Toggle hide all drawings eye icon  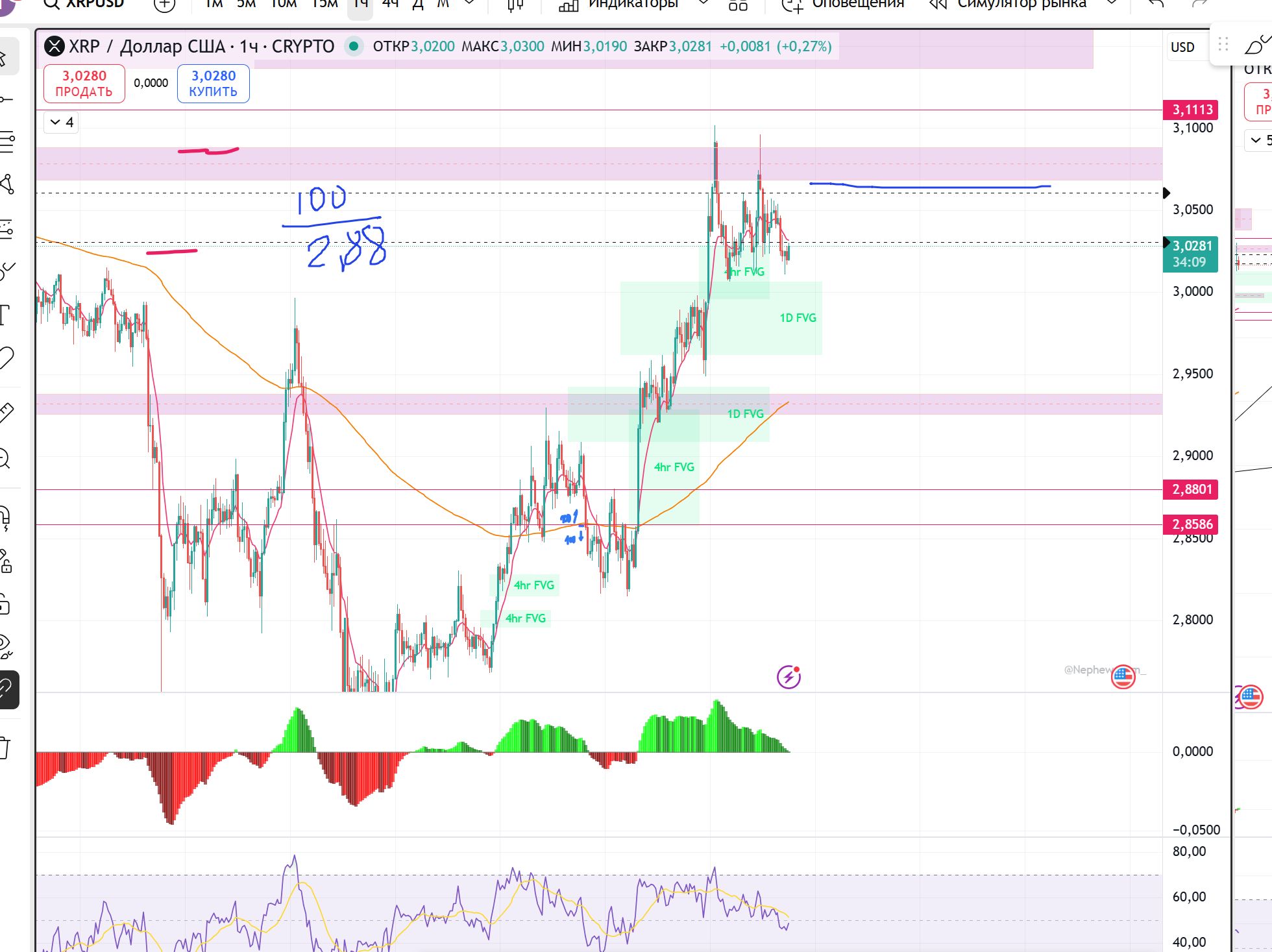click(5, 646)
